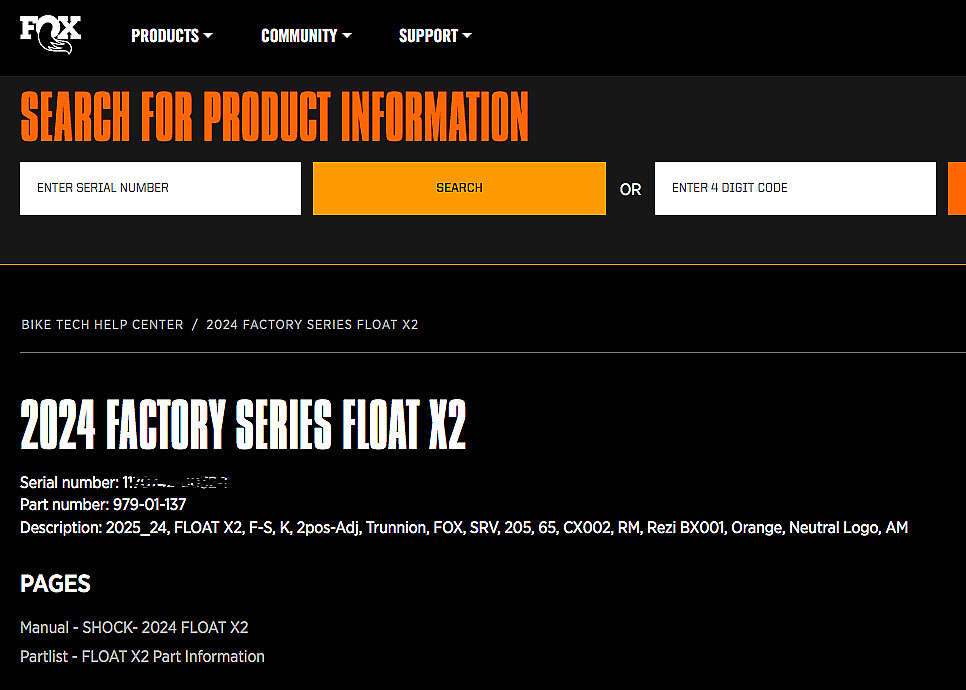Screen dimensions: 966x690
Task: Click the orange SEARCH button
Action: tap(460, 189)
